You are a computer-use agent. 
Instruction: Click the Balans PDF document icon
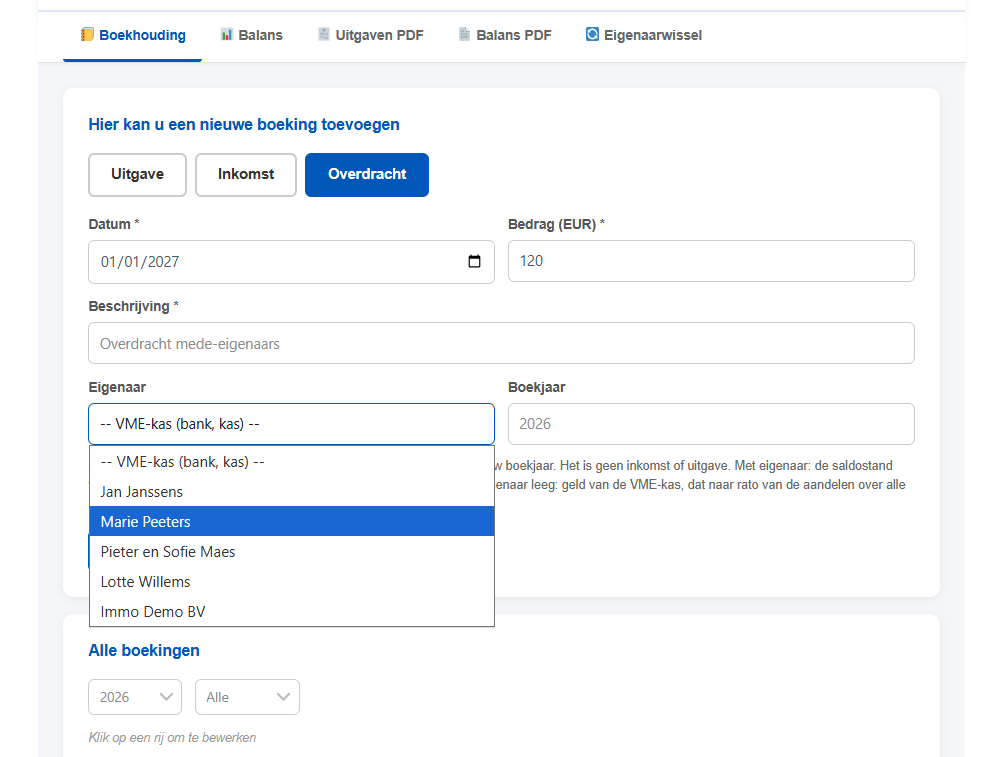pyautogui.click(x=464, y=34)
